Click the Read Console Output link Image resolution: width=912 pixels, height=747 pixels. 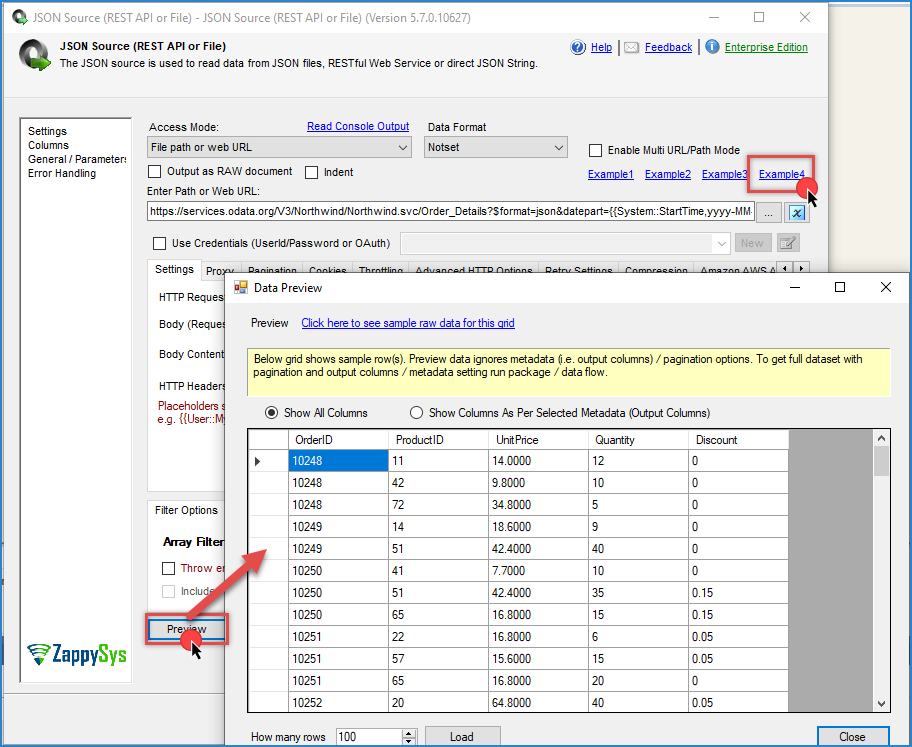(358, 126)
